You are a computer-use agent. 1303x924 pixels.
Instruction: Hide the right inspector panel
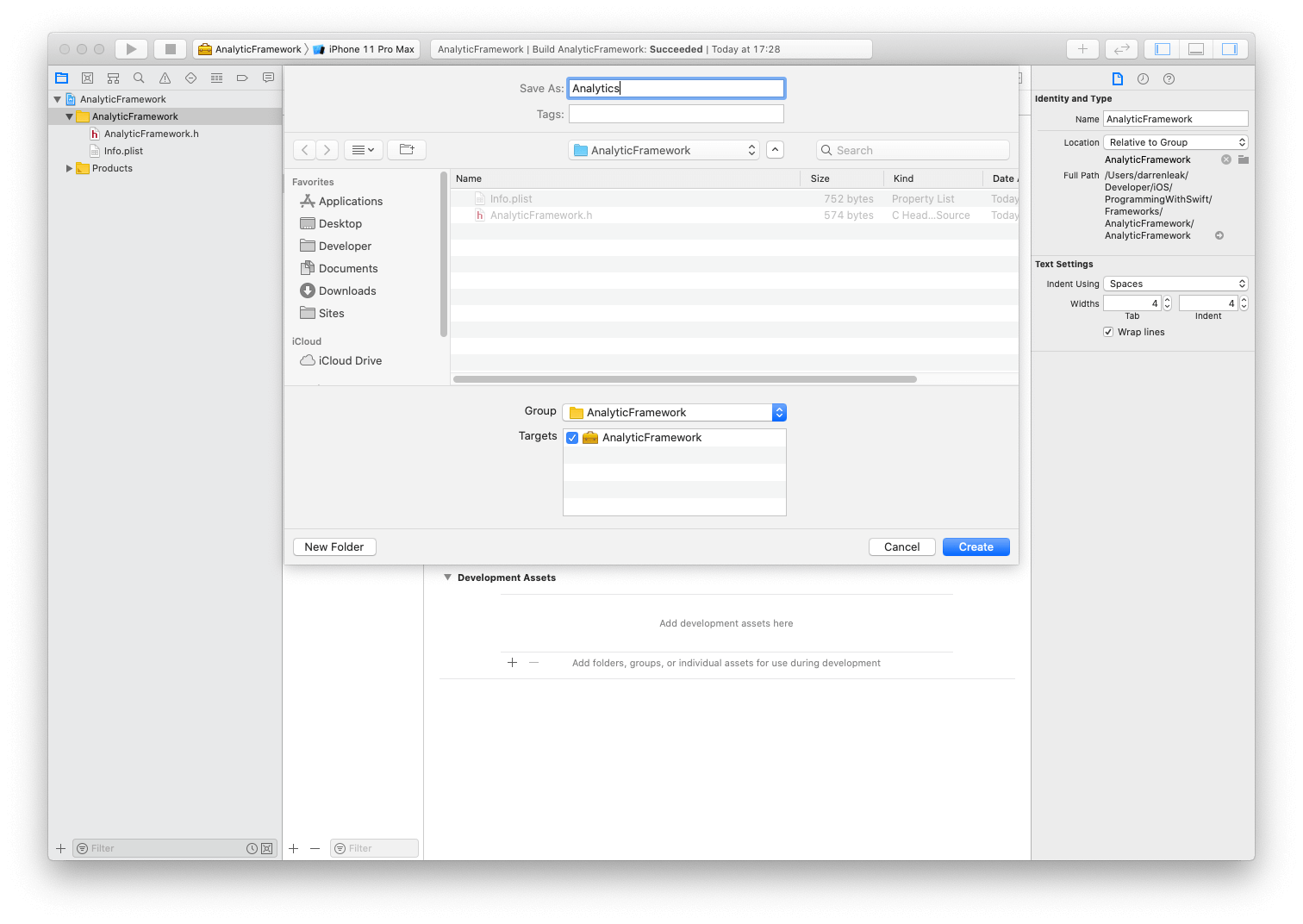[x=1230, y=49]
